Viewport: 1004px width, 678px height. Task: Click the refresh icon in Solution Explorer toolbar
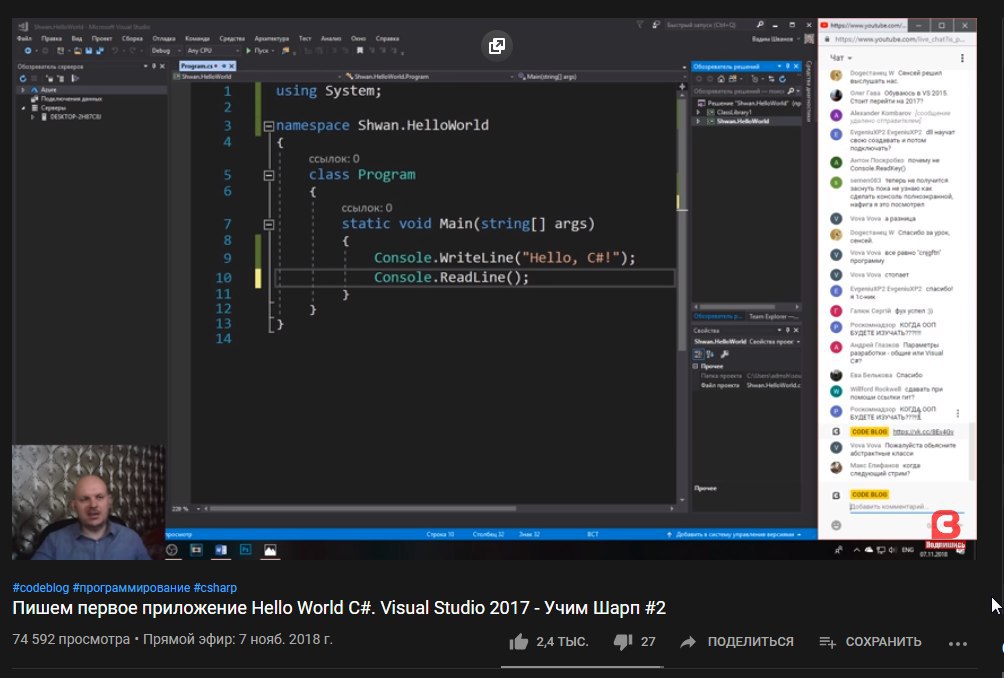[782, 79]
